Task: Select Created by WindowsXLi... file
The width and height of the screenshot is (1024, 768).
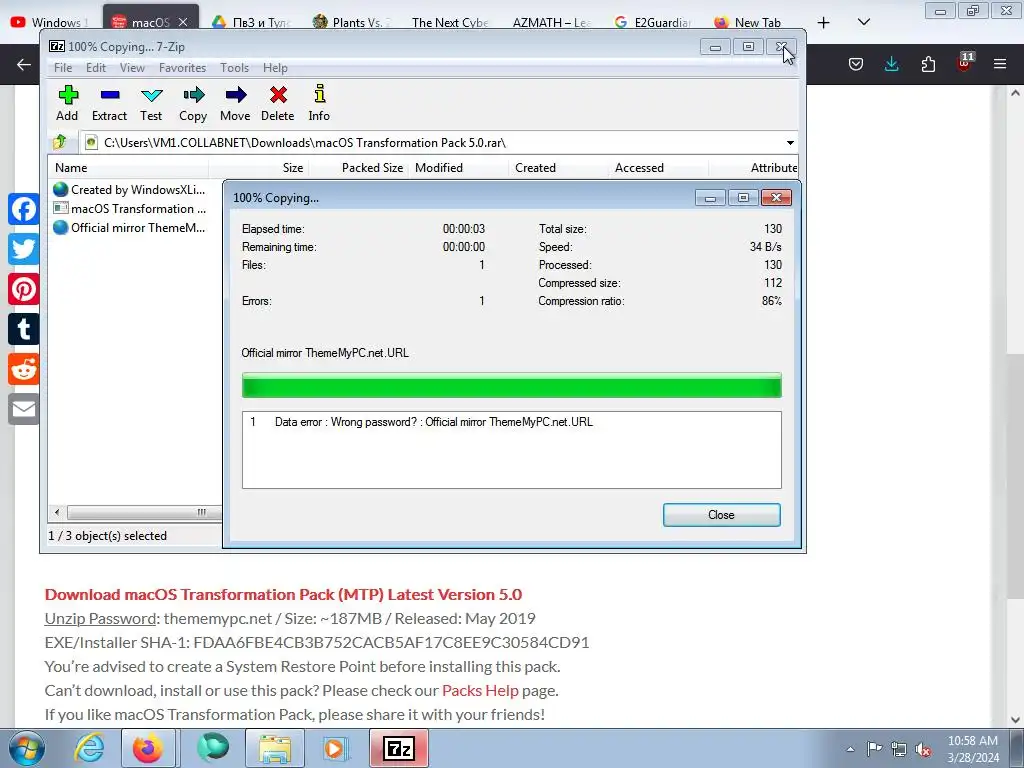Action: 130,189
